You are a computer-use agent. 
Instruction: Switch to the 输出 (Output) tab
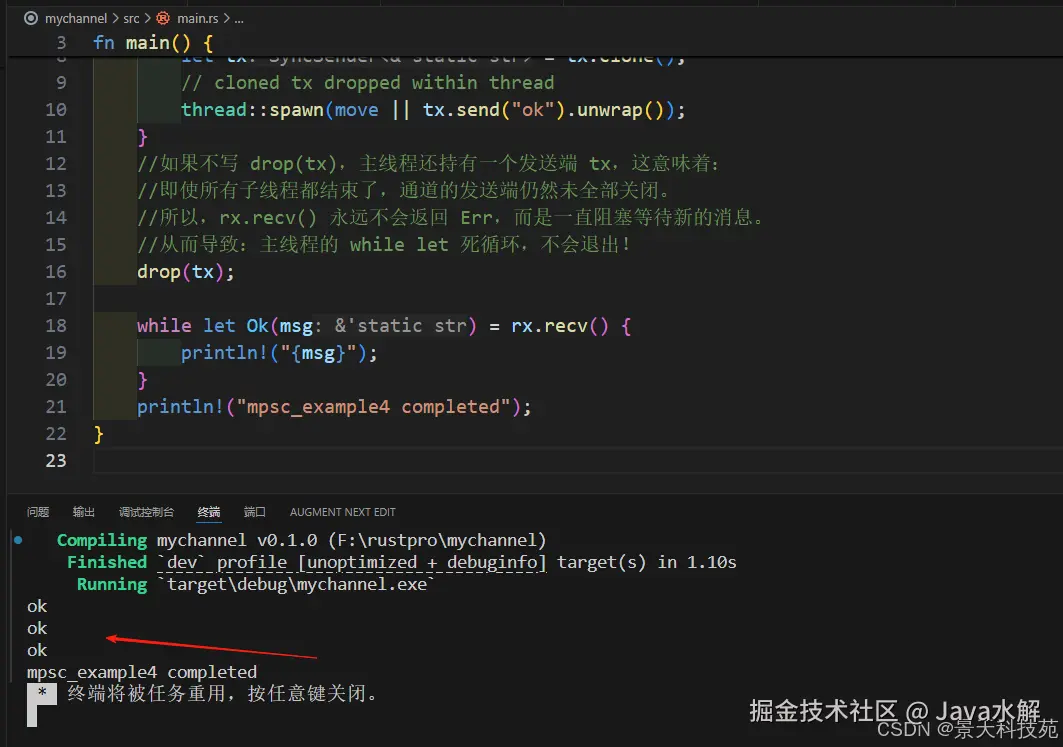pyautogui.click(x=83, y=511)
